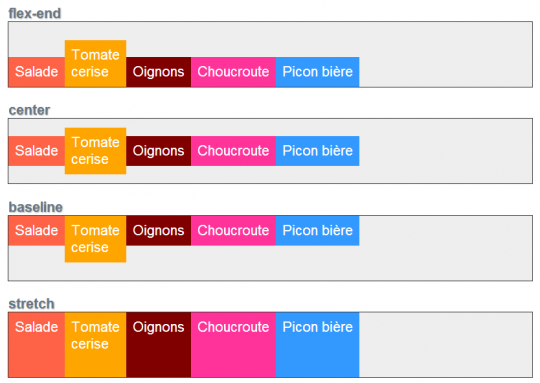
Task: Click Choucroute box in baseline row
Action: pyautogui.click(x=233, y=231)
